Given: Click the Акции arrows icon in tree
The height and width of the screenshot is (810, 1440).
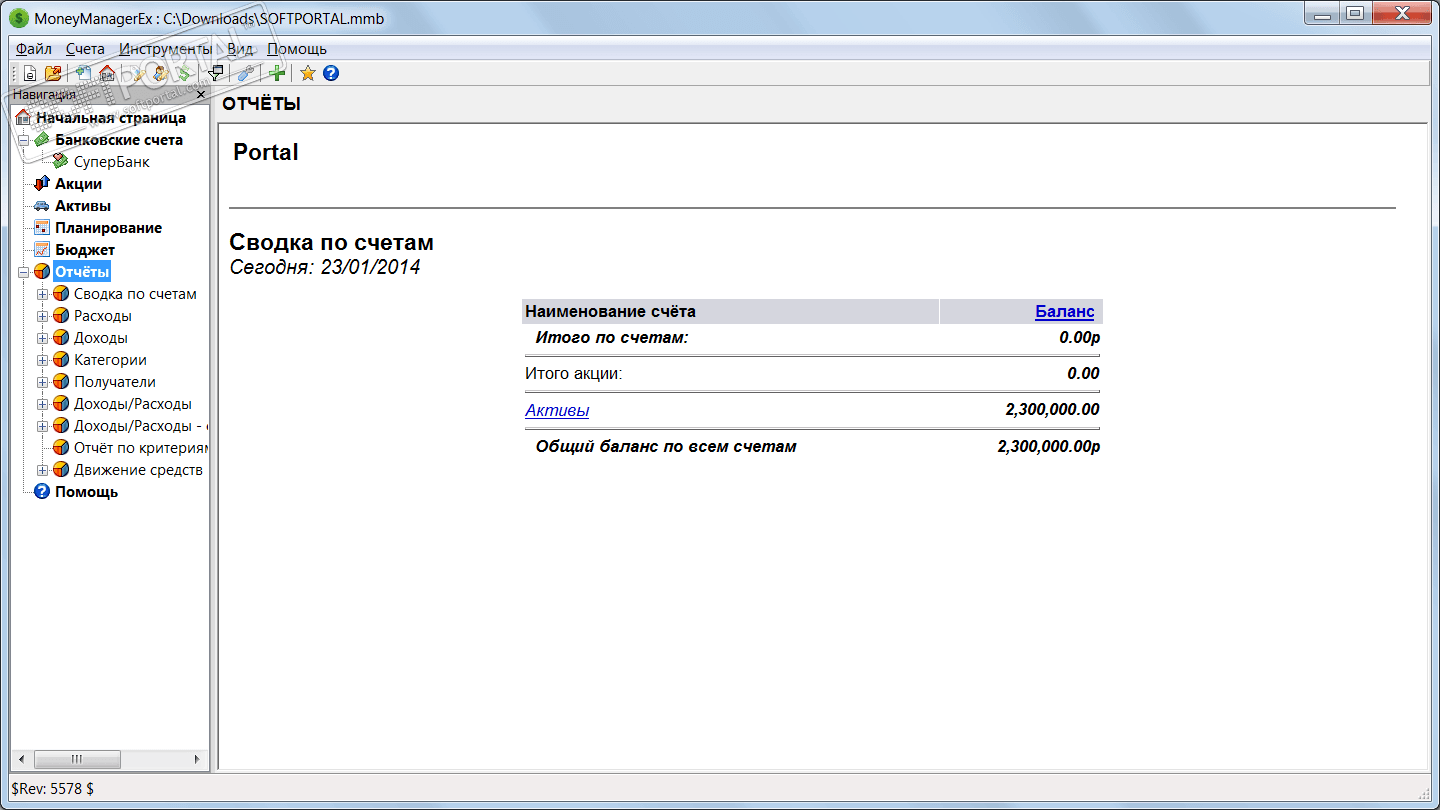Looking at the screenshot, I should tap(42, 184).
